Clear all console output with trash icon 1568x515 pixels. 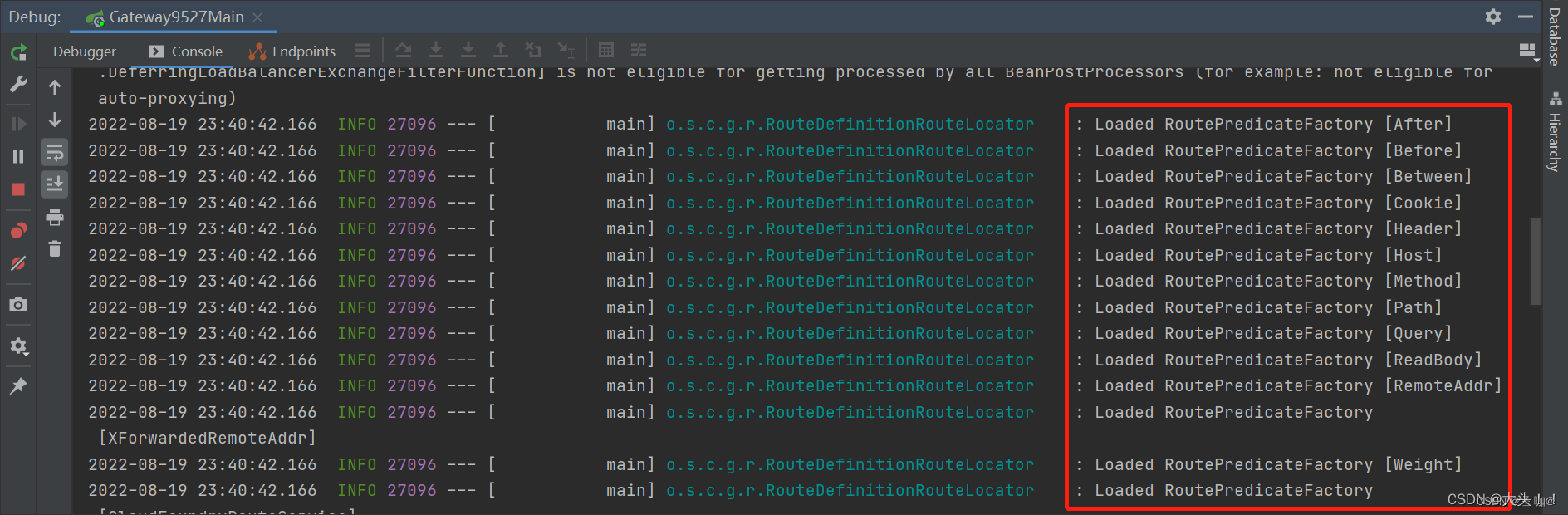pos(55,248)
